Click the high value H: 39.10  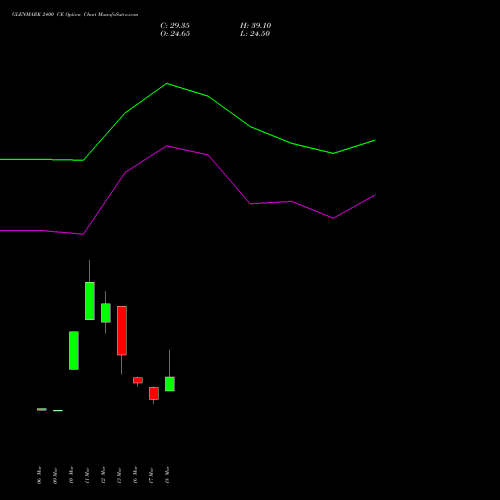(256, 26)
